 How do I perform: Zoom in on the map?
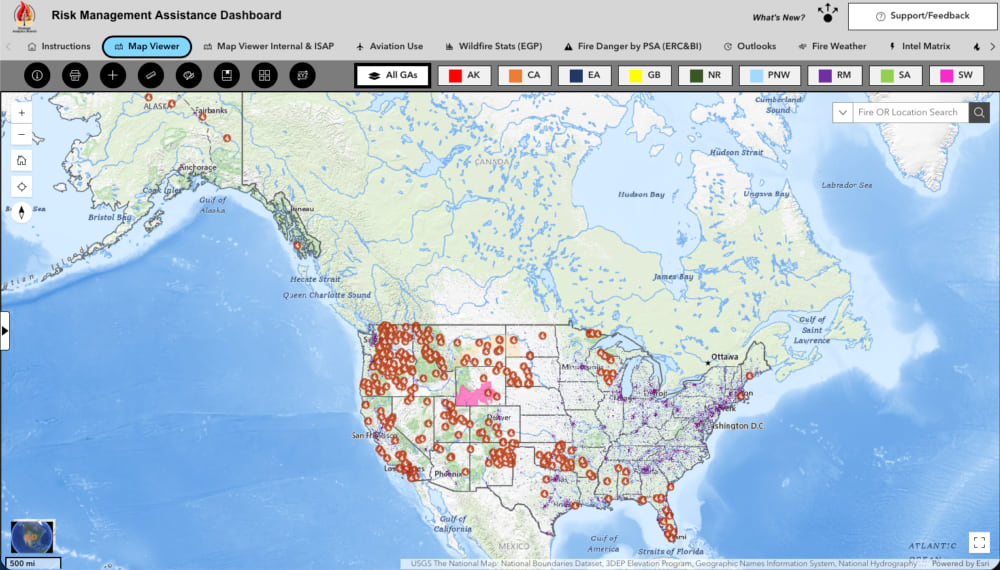22,113
